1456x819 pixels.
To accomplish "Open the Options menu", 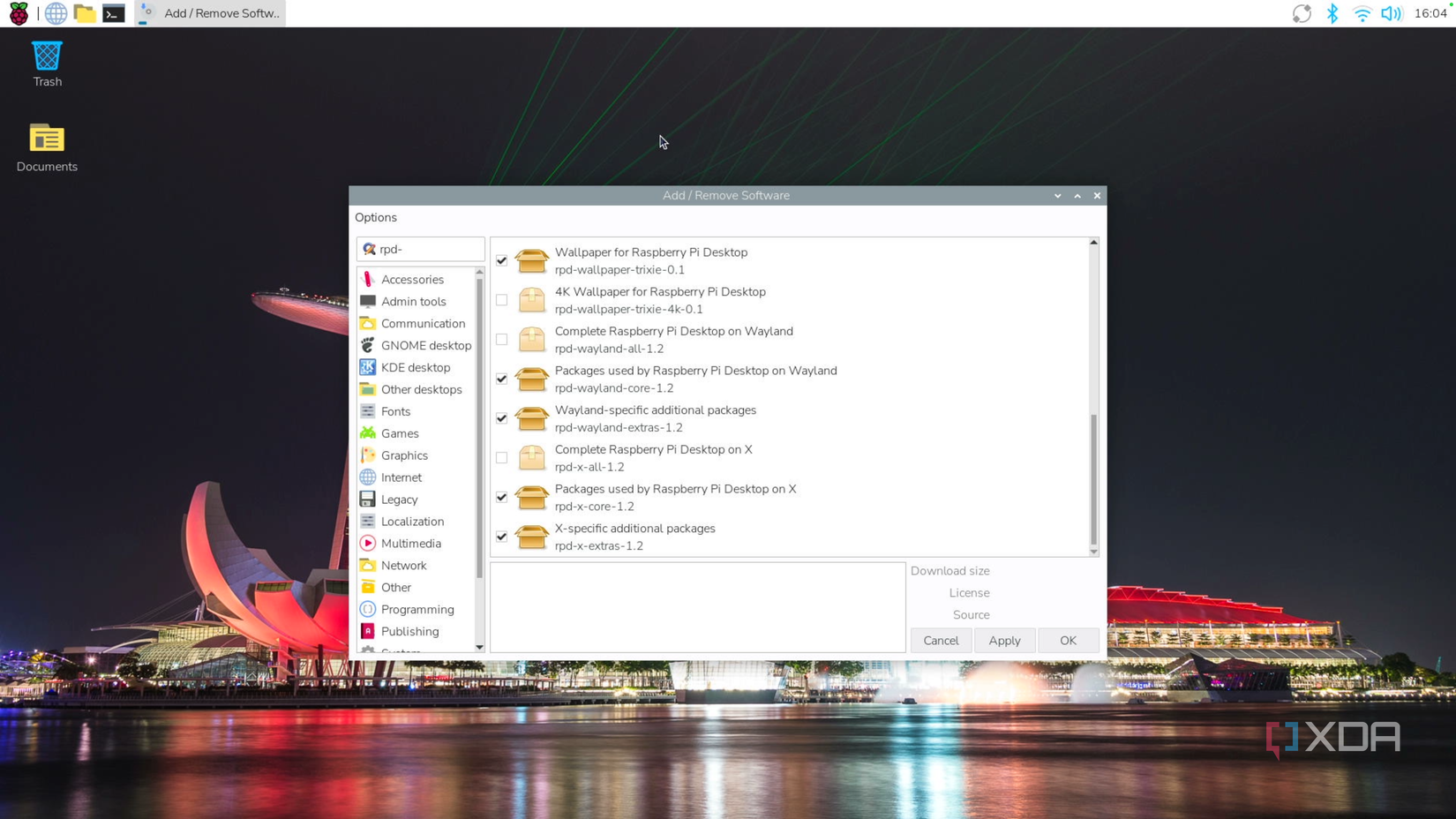I will 376,217.
